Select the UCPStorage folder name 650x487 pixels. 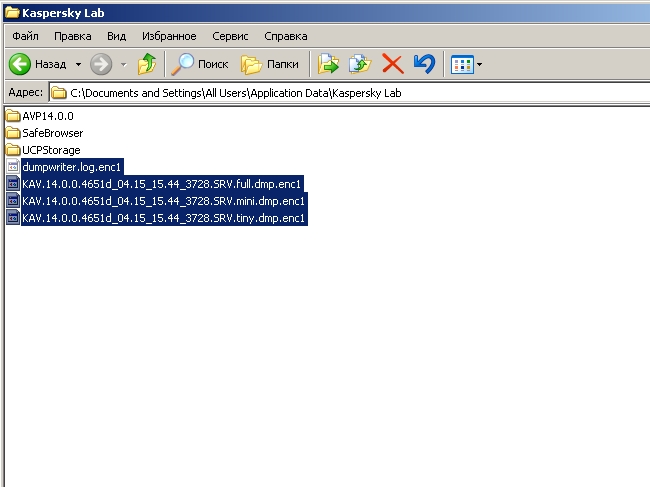[x=51, y=150]
